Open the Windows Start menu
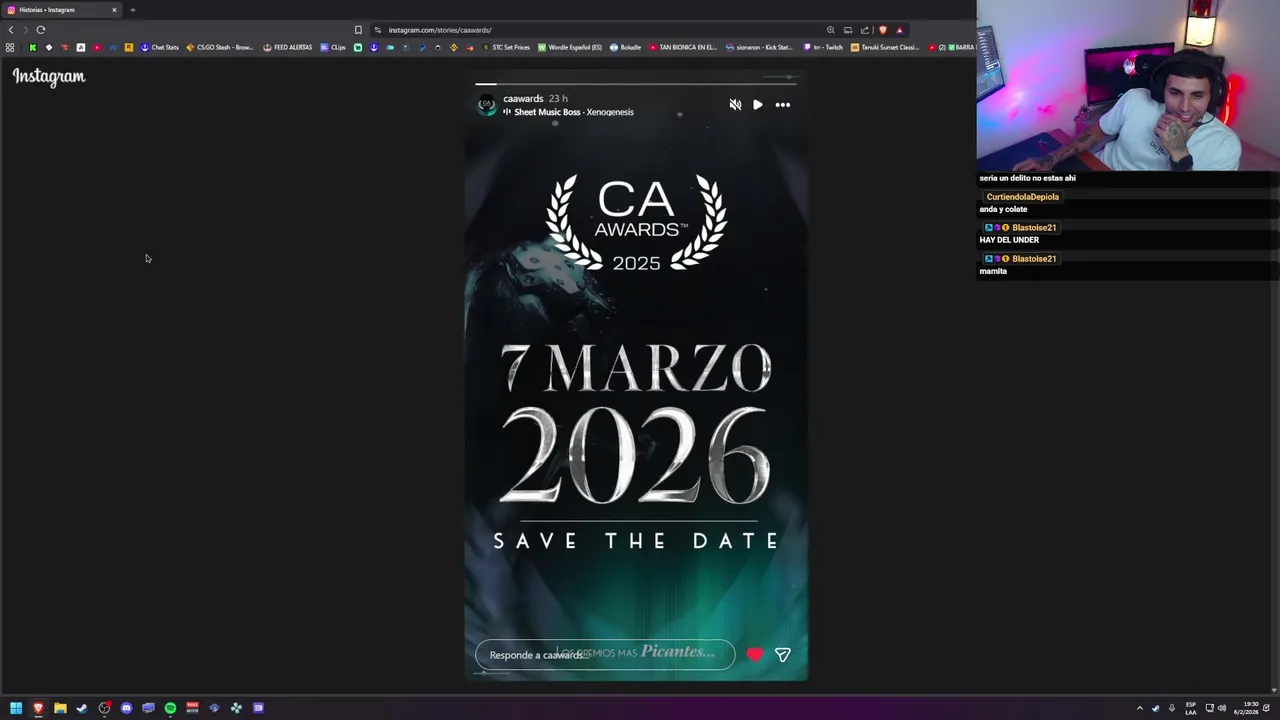The height and width of the screenshot is (720, 1280). 16,708
